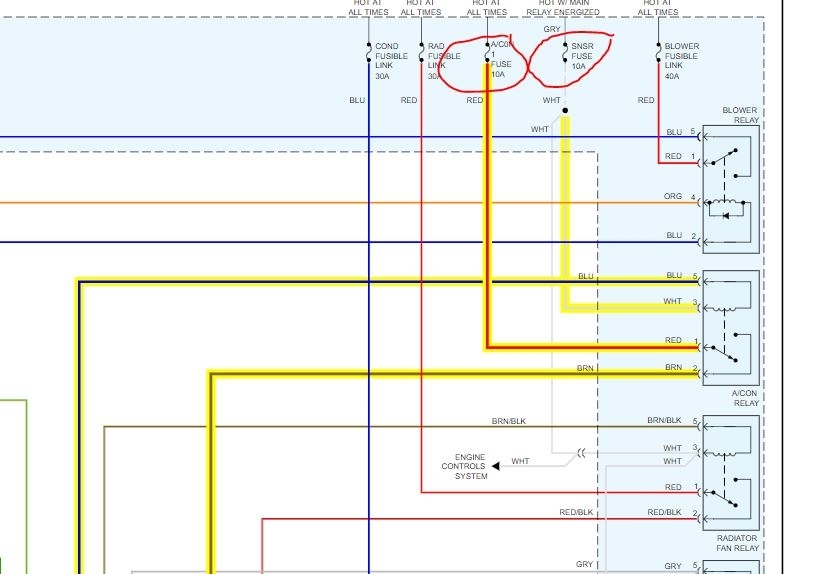The height and width of the screenshot is (574, 820).
Task: Click the 'RADIATOR FAN RELAY' title
Action: pos(737,543)
